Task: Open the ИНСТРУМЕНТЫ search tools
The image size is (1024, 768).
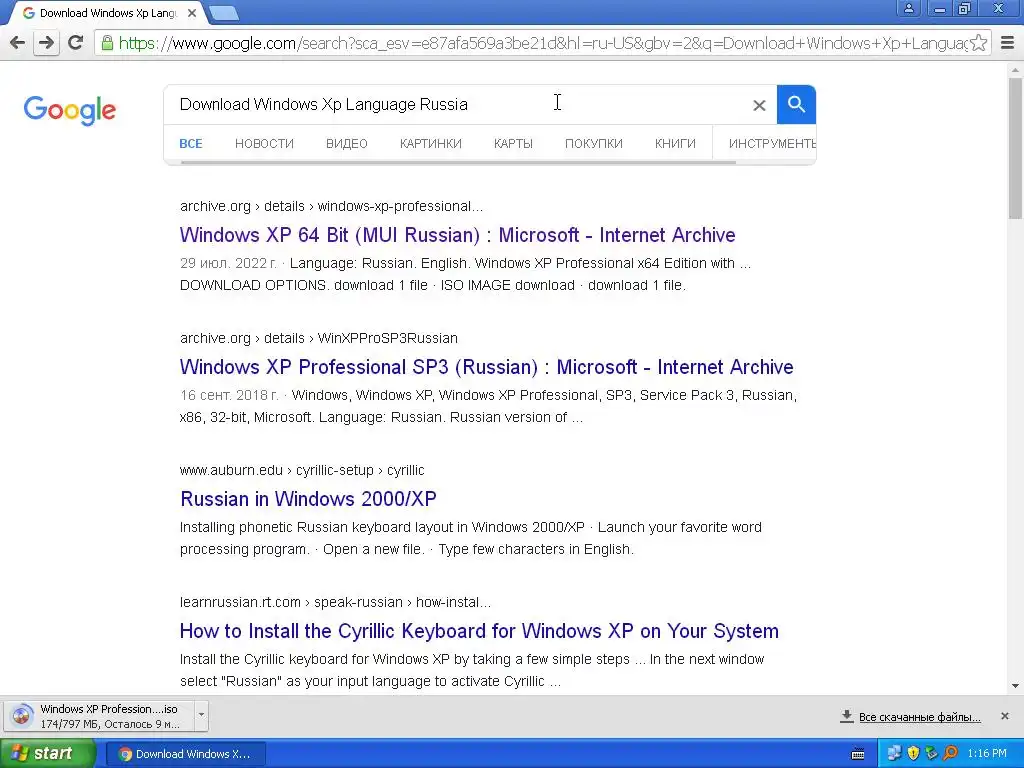Action: pos(772,144)
